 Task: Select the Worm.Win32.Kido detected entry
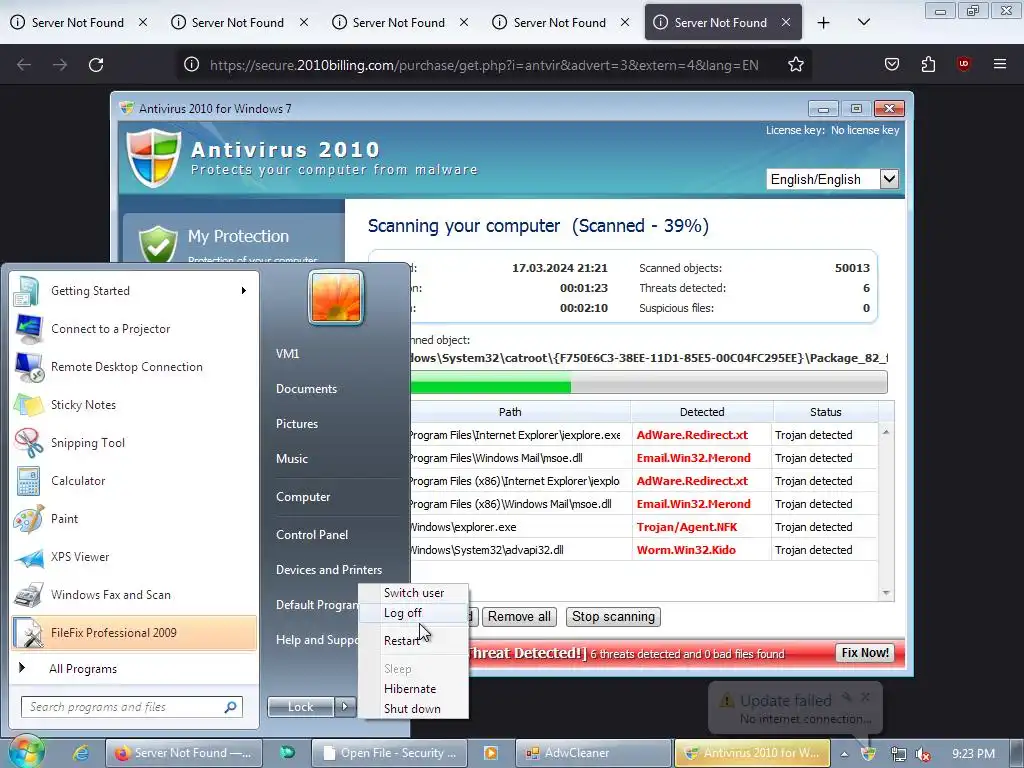pos(686,550)
